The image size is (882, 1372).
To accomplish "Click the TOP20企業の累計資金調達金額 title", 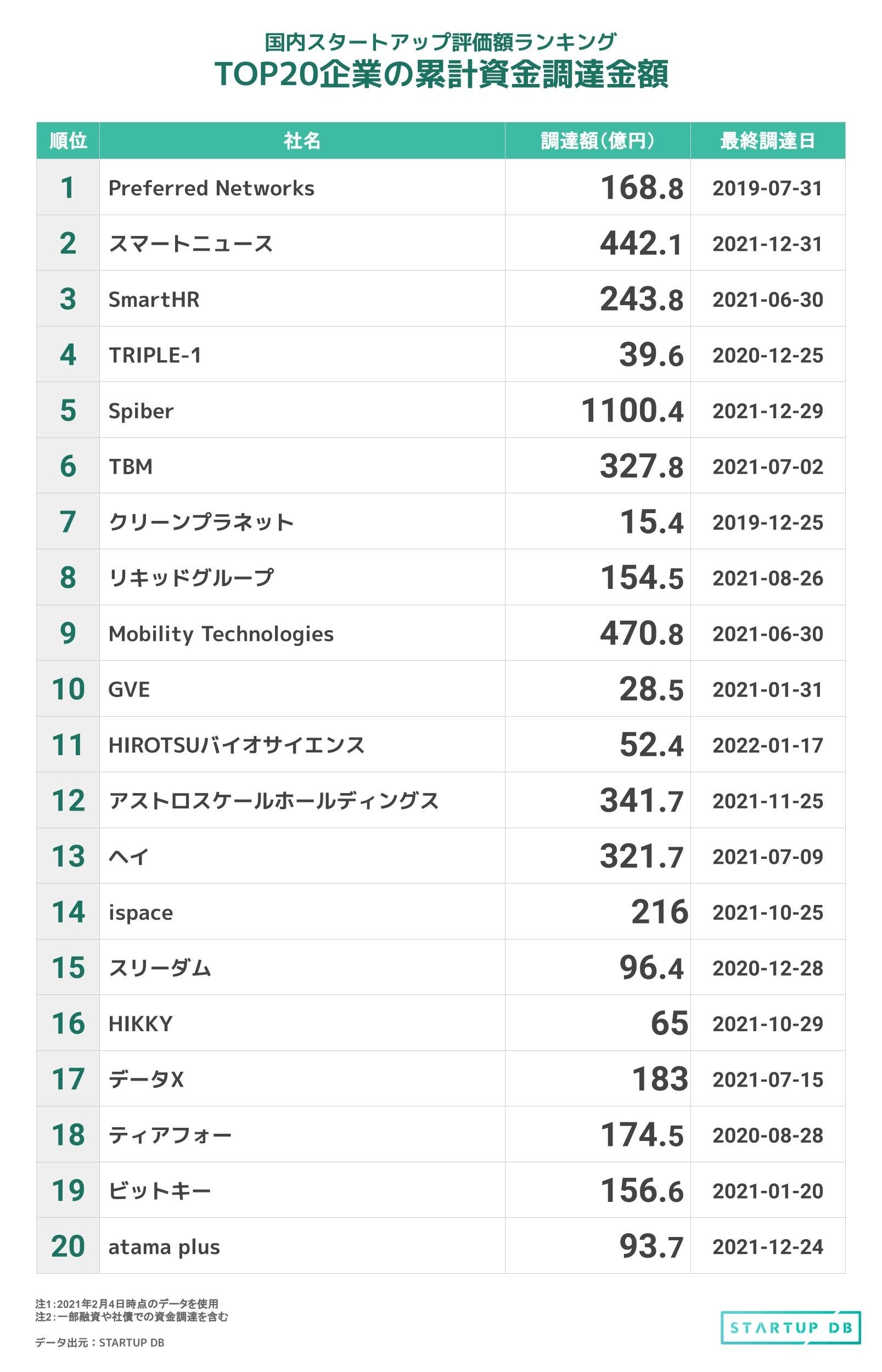I will (441, 75).
